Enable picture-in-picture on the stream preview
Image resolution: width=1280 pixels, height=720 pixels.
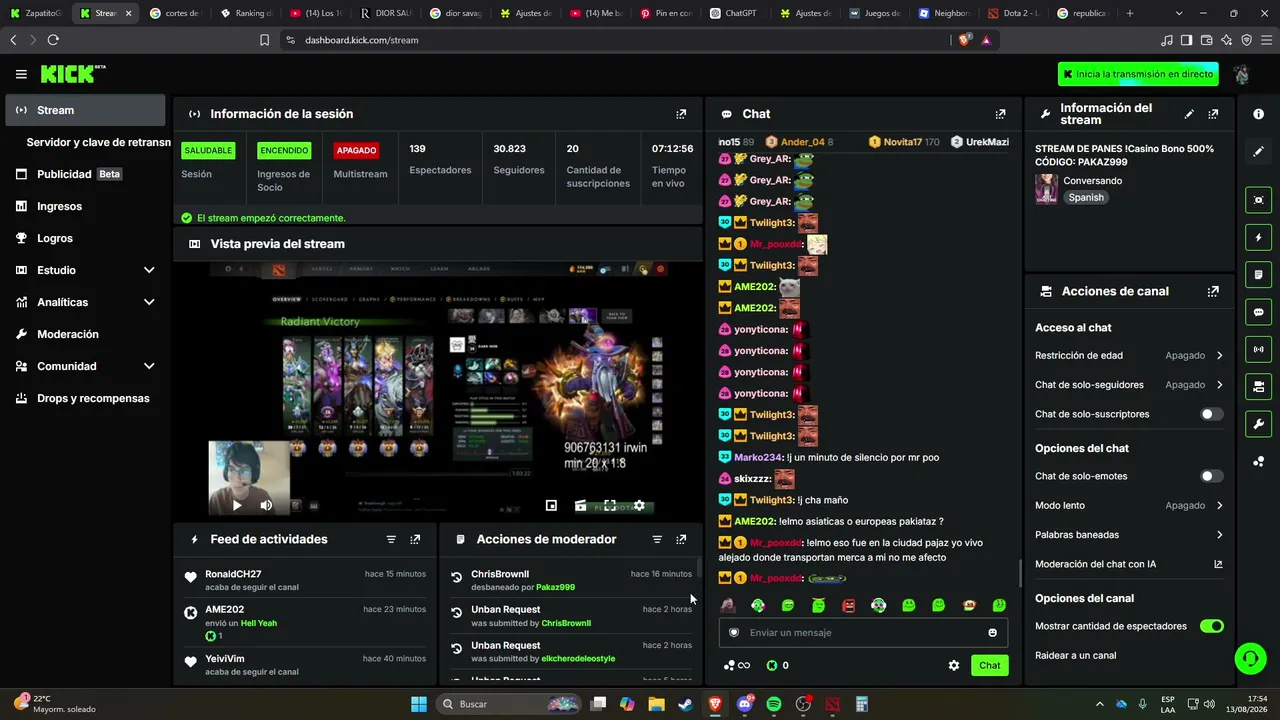551,506
